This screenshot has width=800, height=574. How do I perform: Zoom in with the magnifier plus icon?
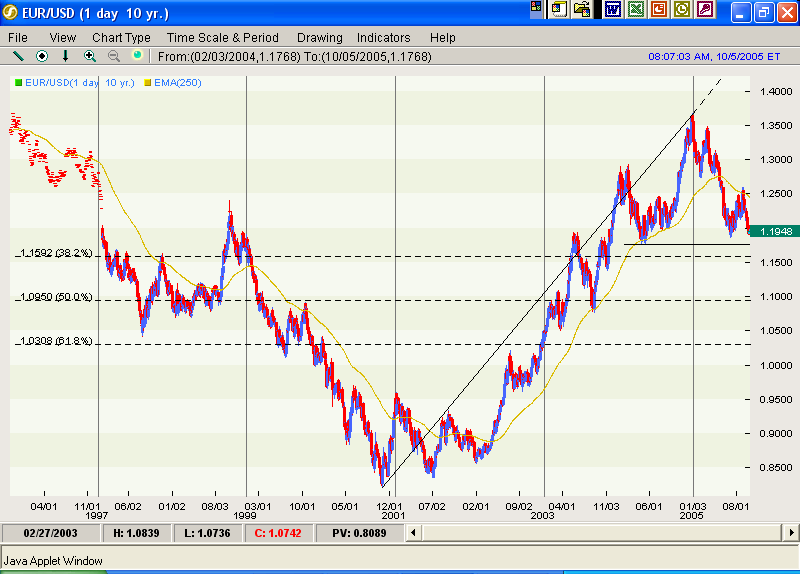[90, 56]
